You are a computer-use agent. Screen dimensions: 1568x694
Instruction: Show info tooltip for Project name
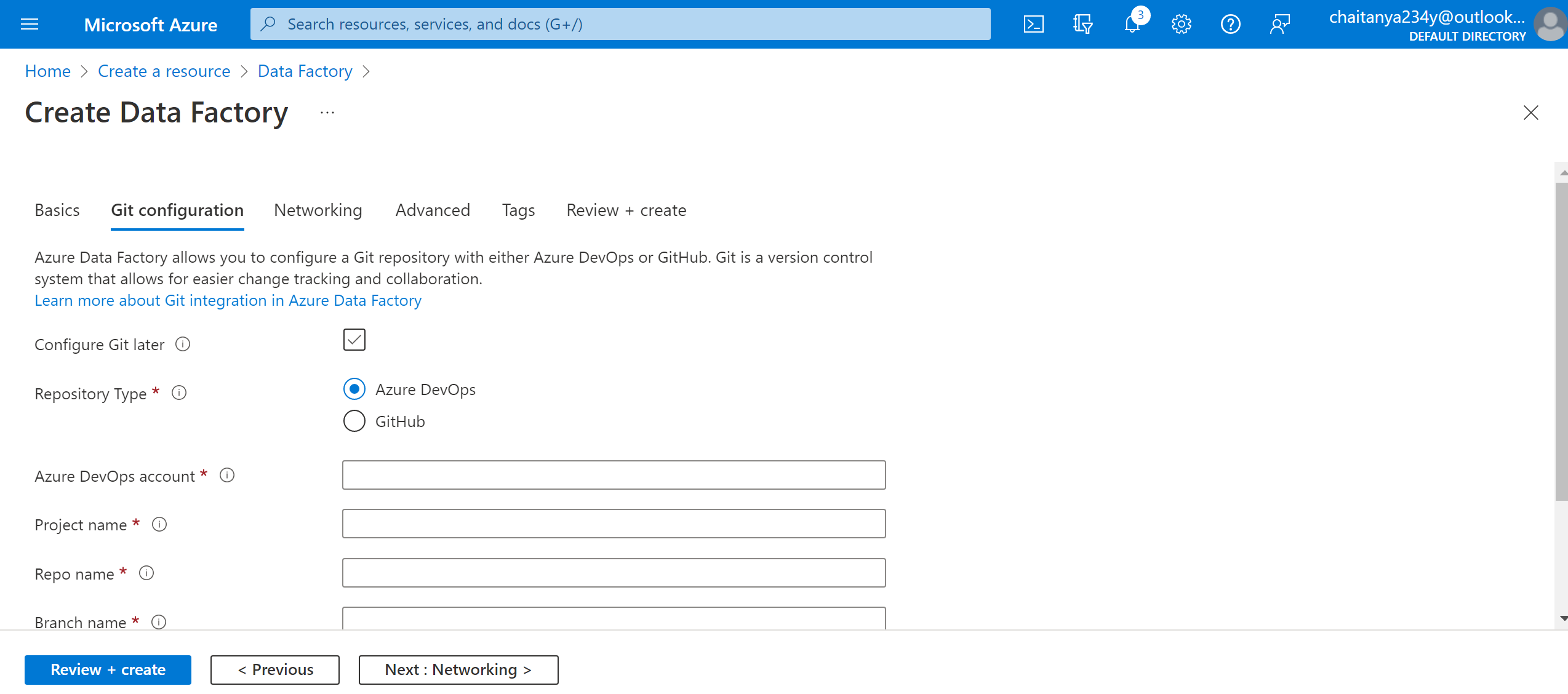point(159,524)
